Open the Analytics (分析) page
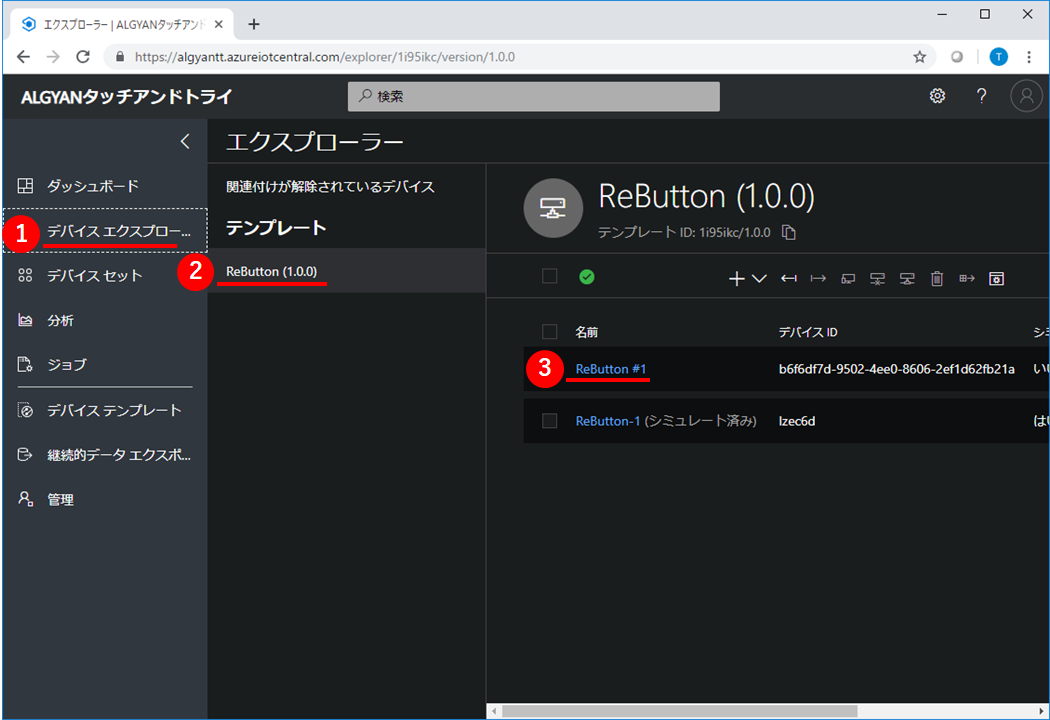This screenshot has height=720, width=1050. [60, 320]
